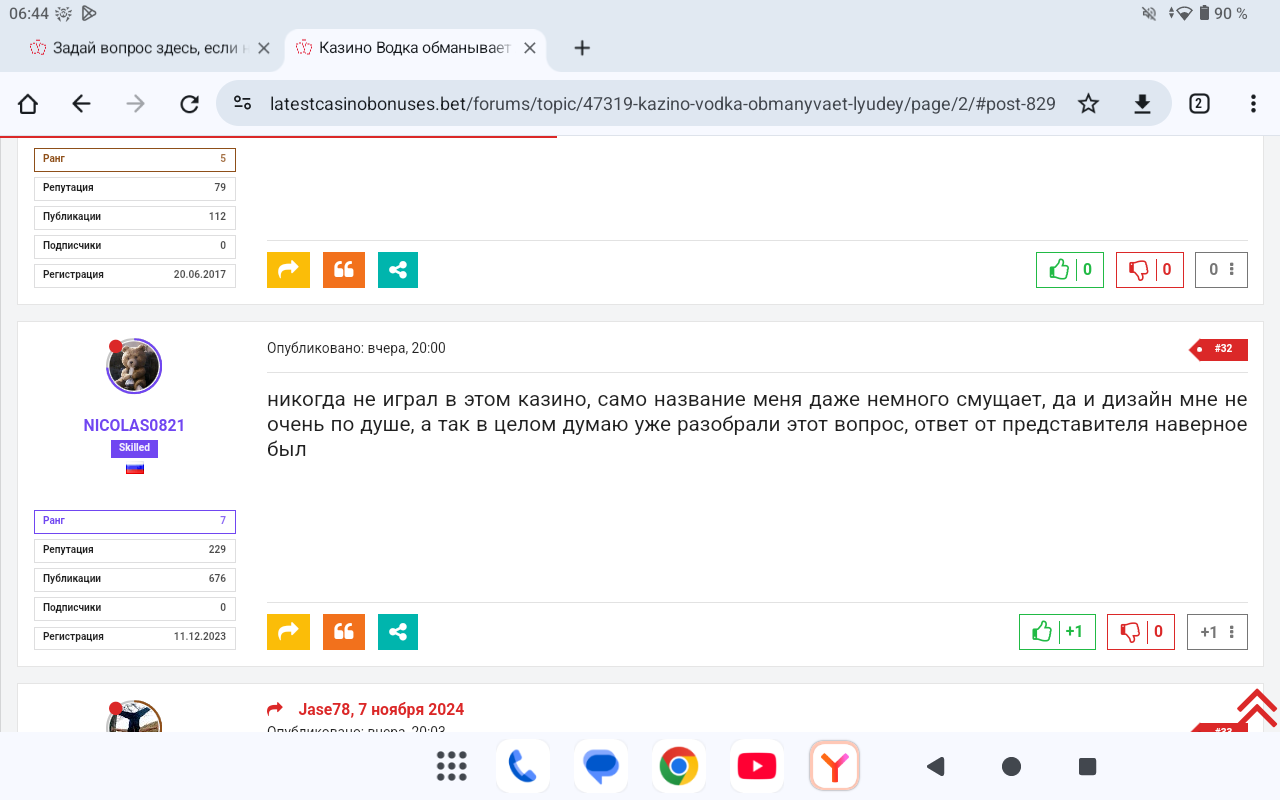Viewport: 1280px width, 800px height.
Task: Open the browser downloads icon
Action: pos(1142,104)
